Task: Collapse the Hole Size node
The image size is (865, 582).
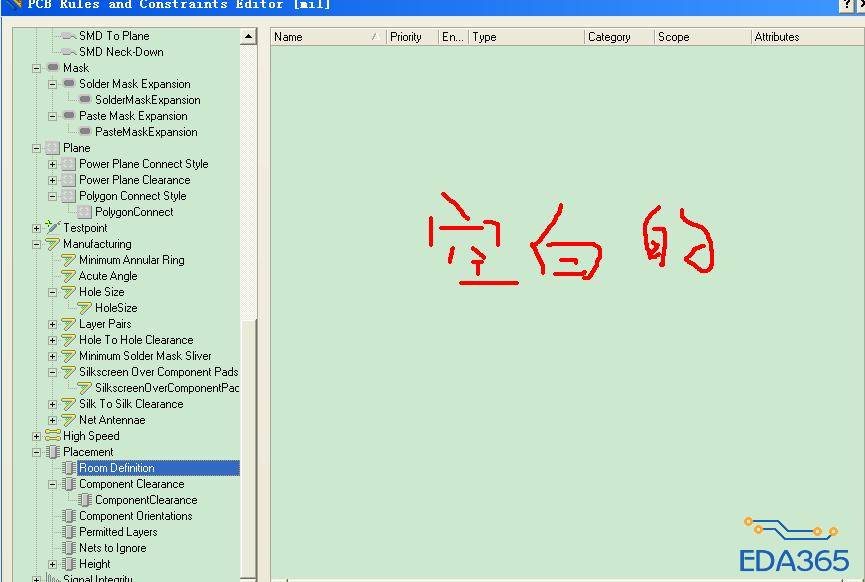Action: point(52,292)
